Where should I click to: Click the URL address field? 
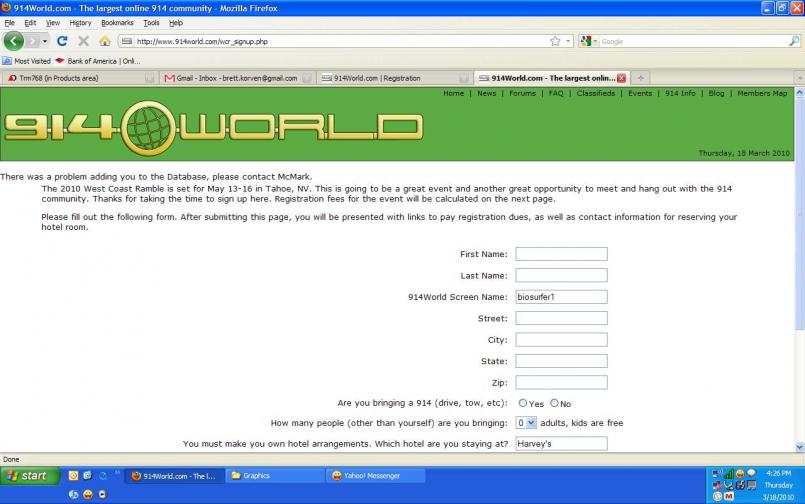tap(341, 41)
